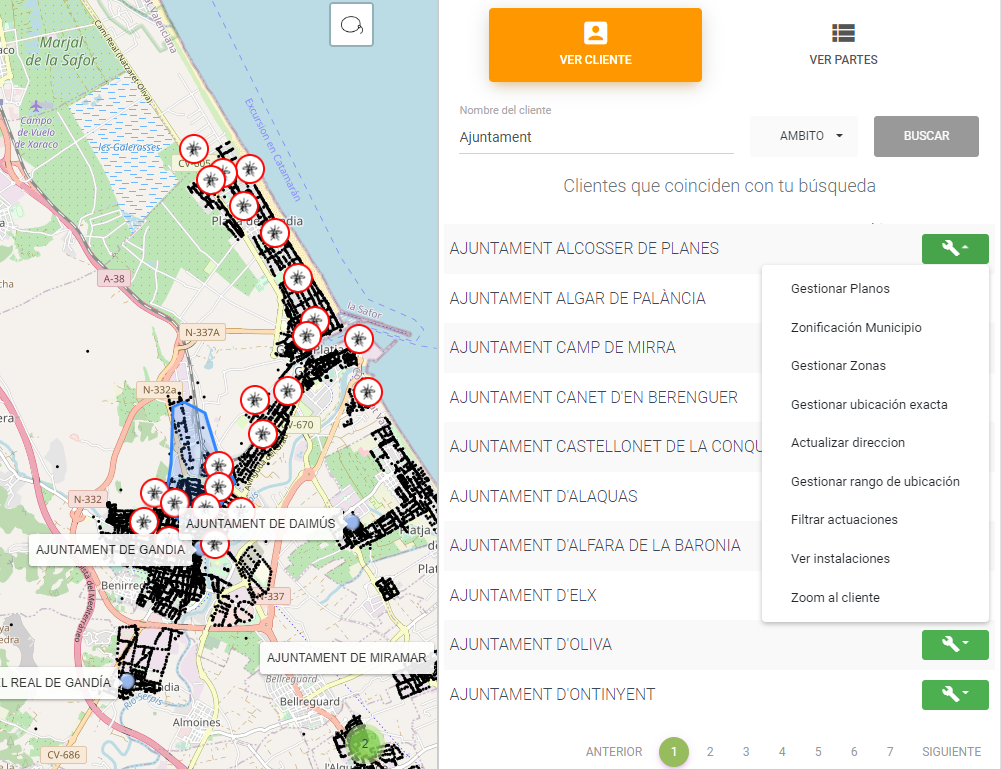Go to results page 2

coord(710,752)
